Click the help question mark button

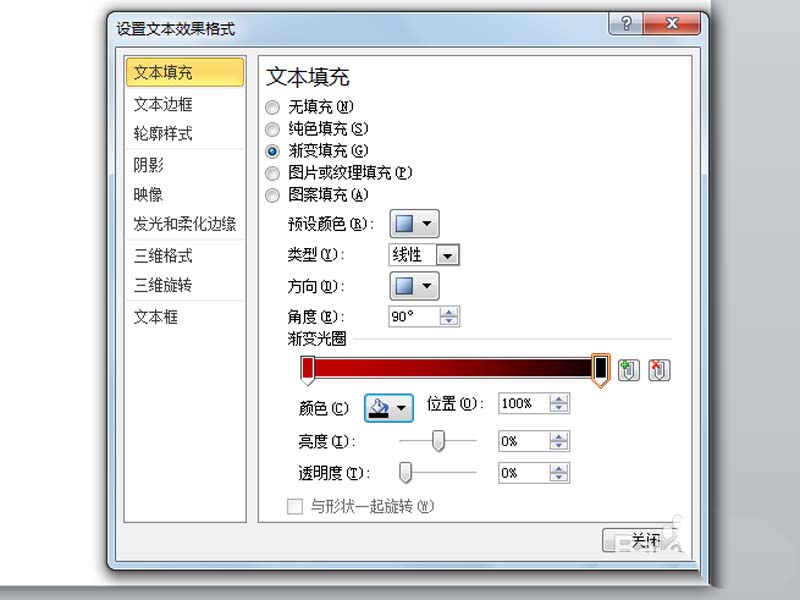coord(626,23)
